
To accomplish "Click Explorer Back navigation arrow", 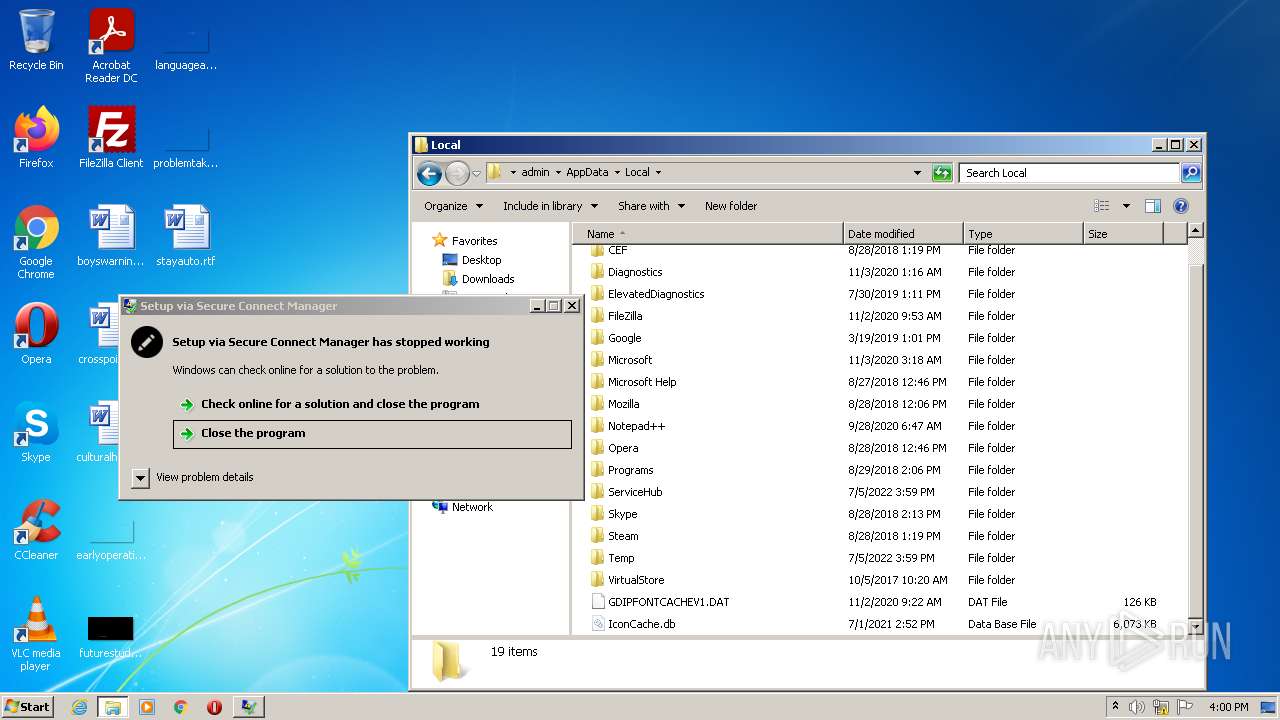I will coord(430,173).
